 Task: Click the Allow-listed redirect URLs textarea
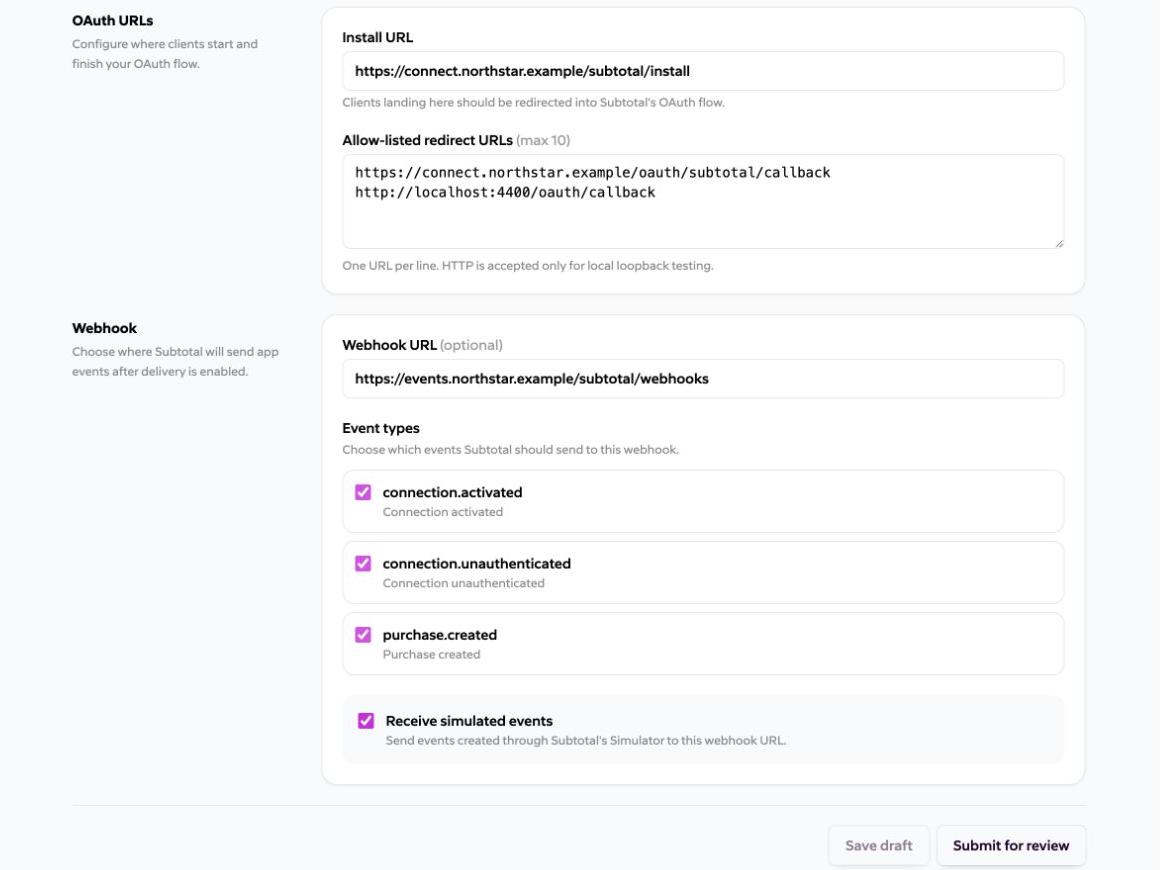tap(703, 201)
